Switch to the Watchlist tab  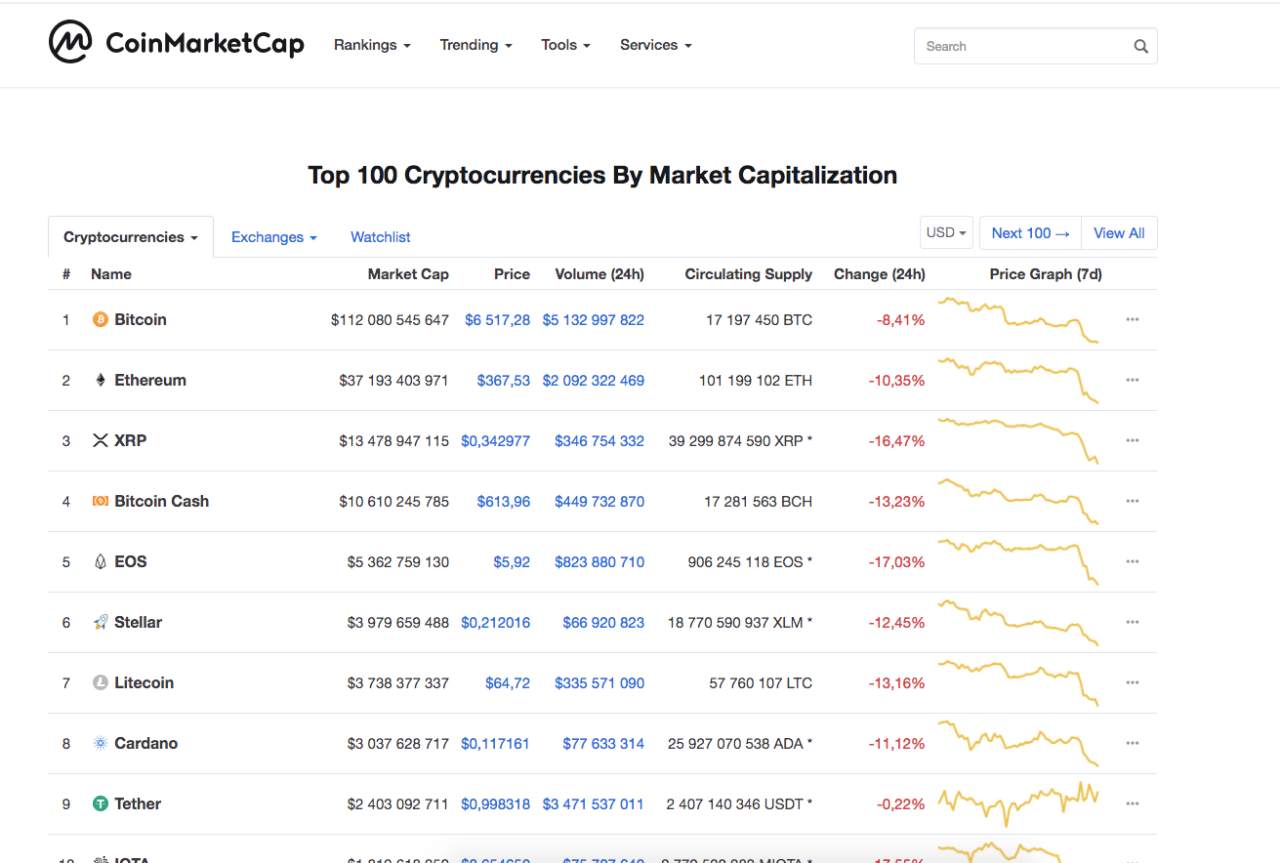click(380, 237)
